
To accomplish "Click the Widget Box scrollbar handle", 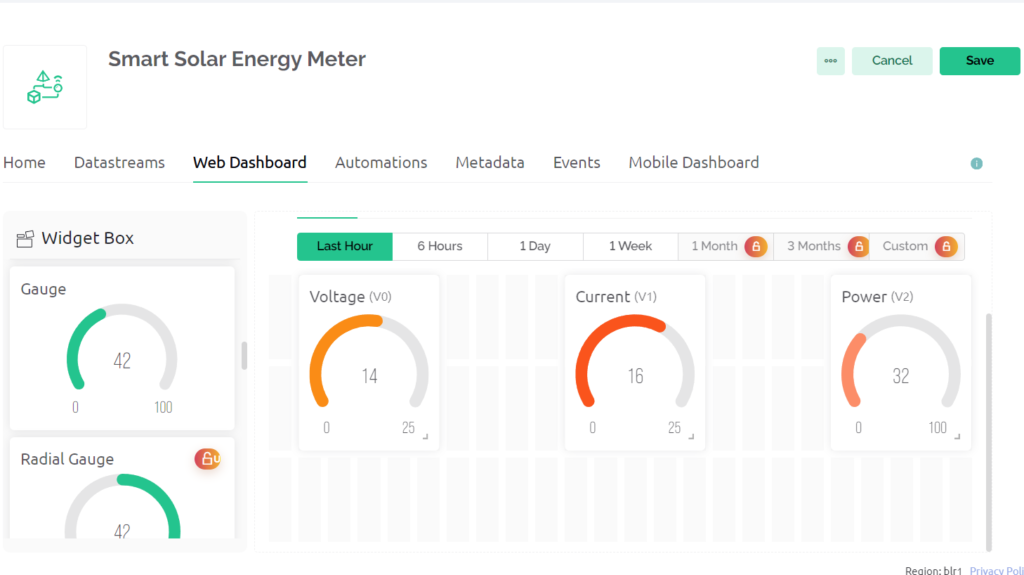I will [244, 355].
